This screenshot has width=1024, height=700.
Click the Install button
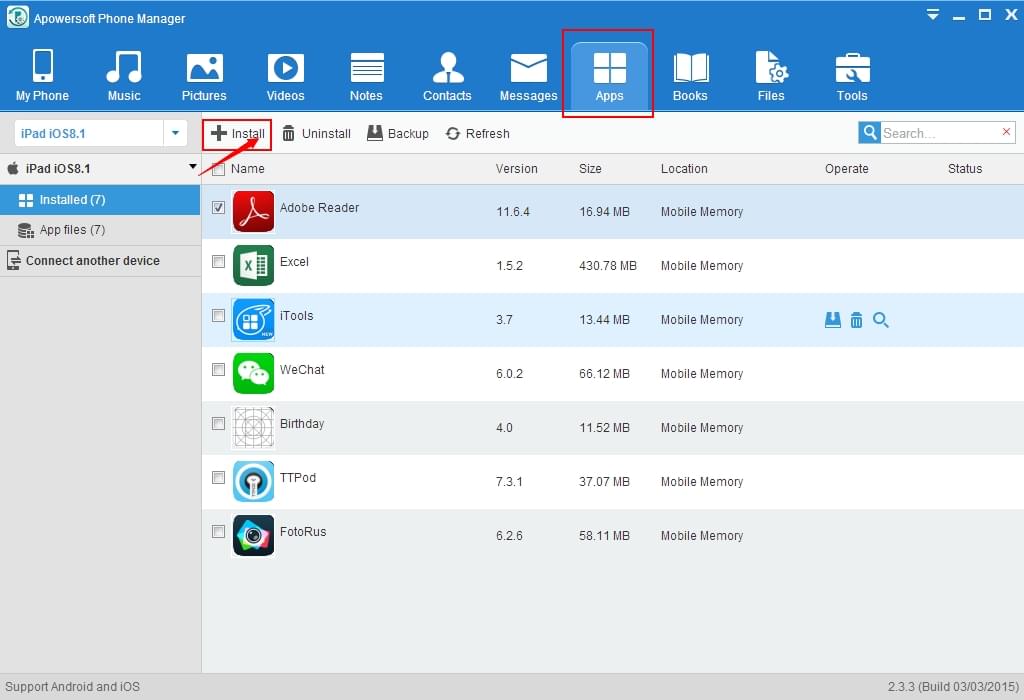pos(238,133)
